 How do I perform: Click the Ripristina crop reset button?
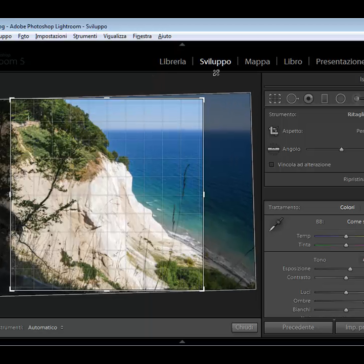pyautogui.click(x=354, y=179)
